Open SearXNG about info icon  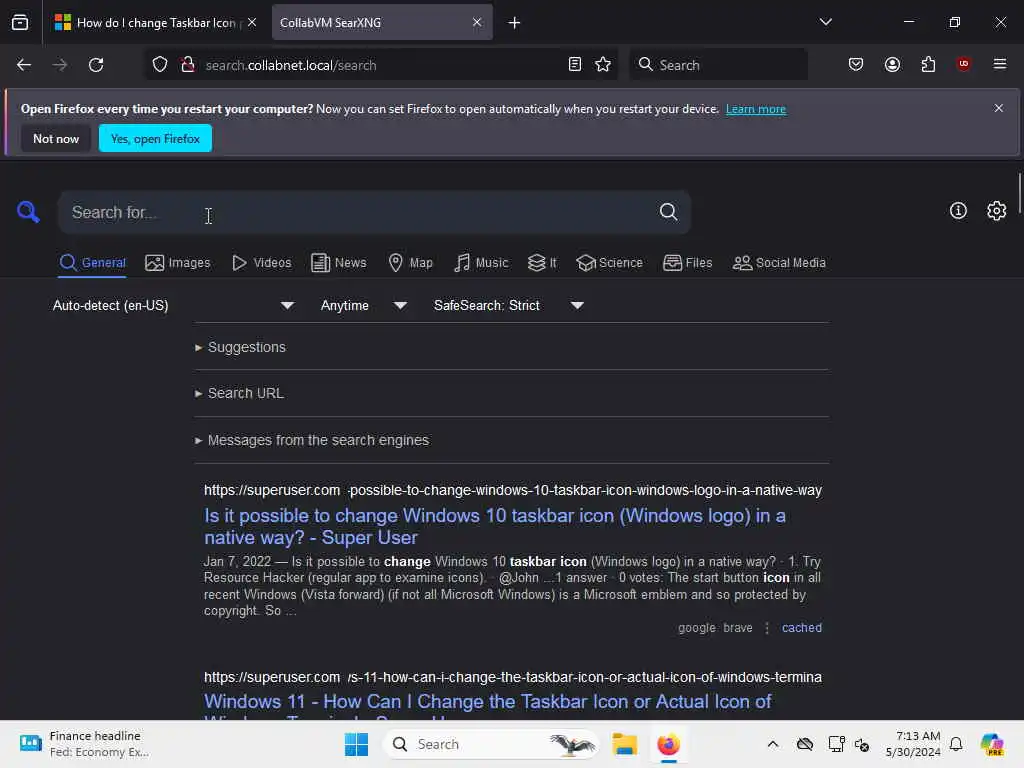coord(958,210)
